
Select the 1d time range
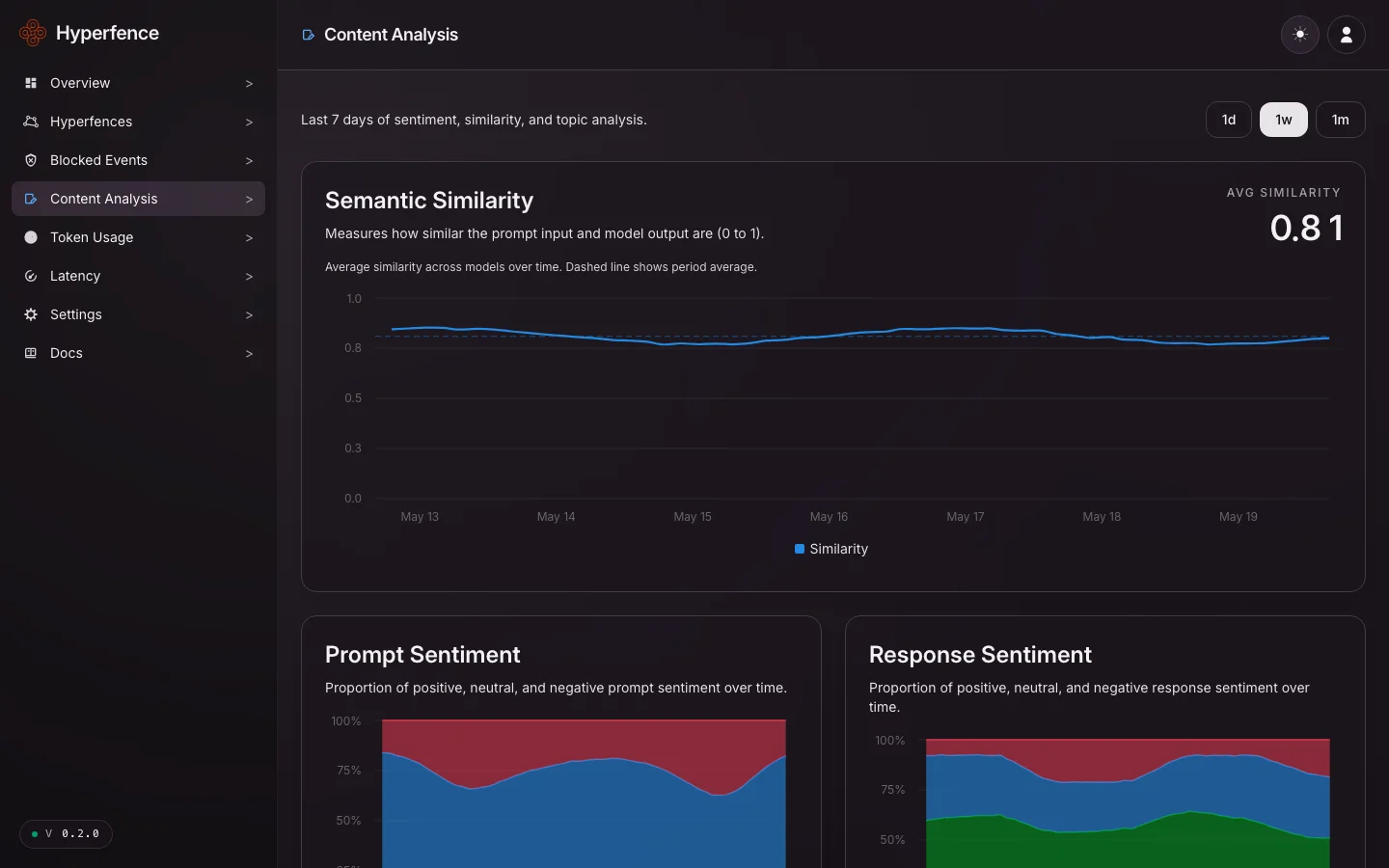[1229, 120]
